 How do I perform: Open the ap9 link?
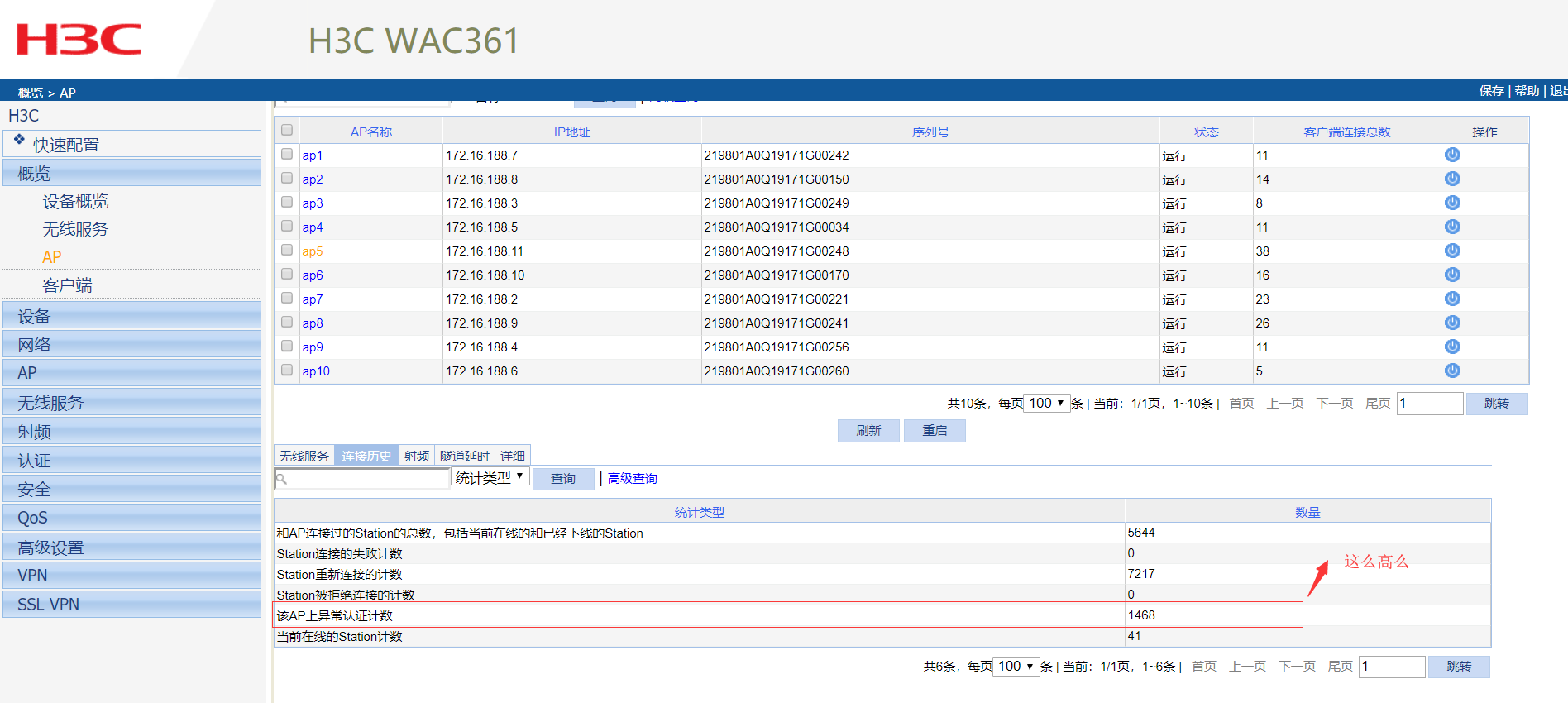coord(313,347)
